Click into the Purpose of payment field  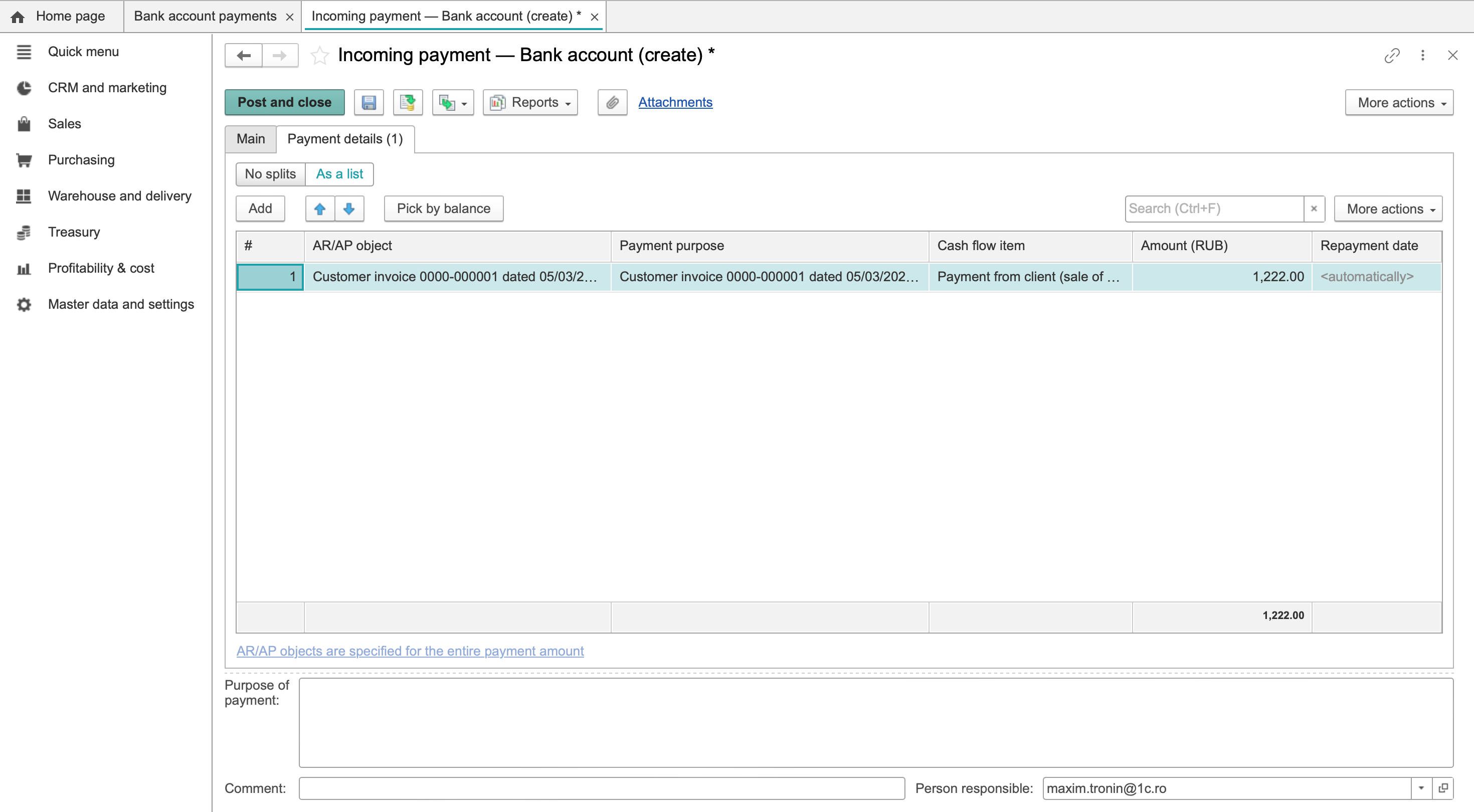(x=875, y=723)
